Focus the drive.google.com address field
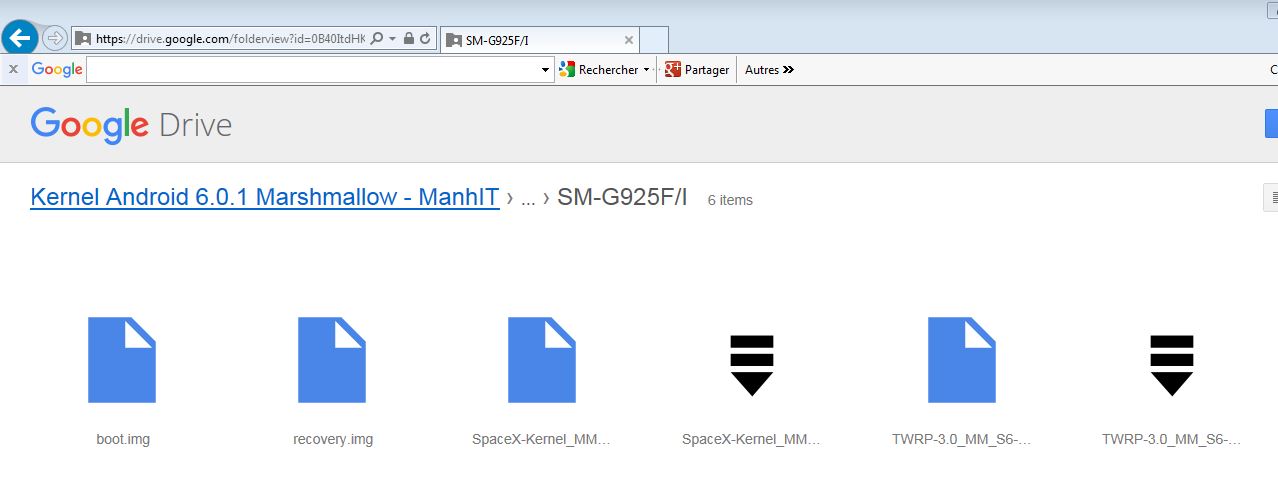The image size is (1278, 502). (x=230, y=39)
